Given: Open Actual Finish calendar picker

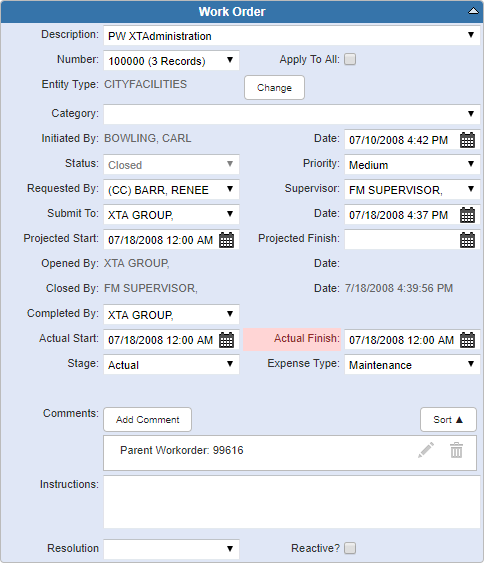Looking at the screenshot, I should [467, 340].
